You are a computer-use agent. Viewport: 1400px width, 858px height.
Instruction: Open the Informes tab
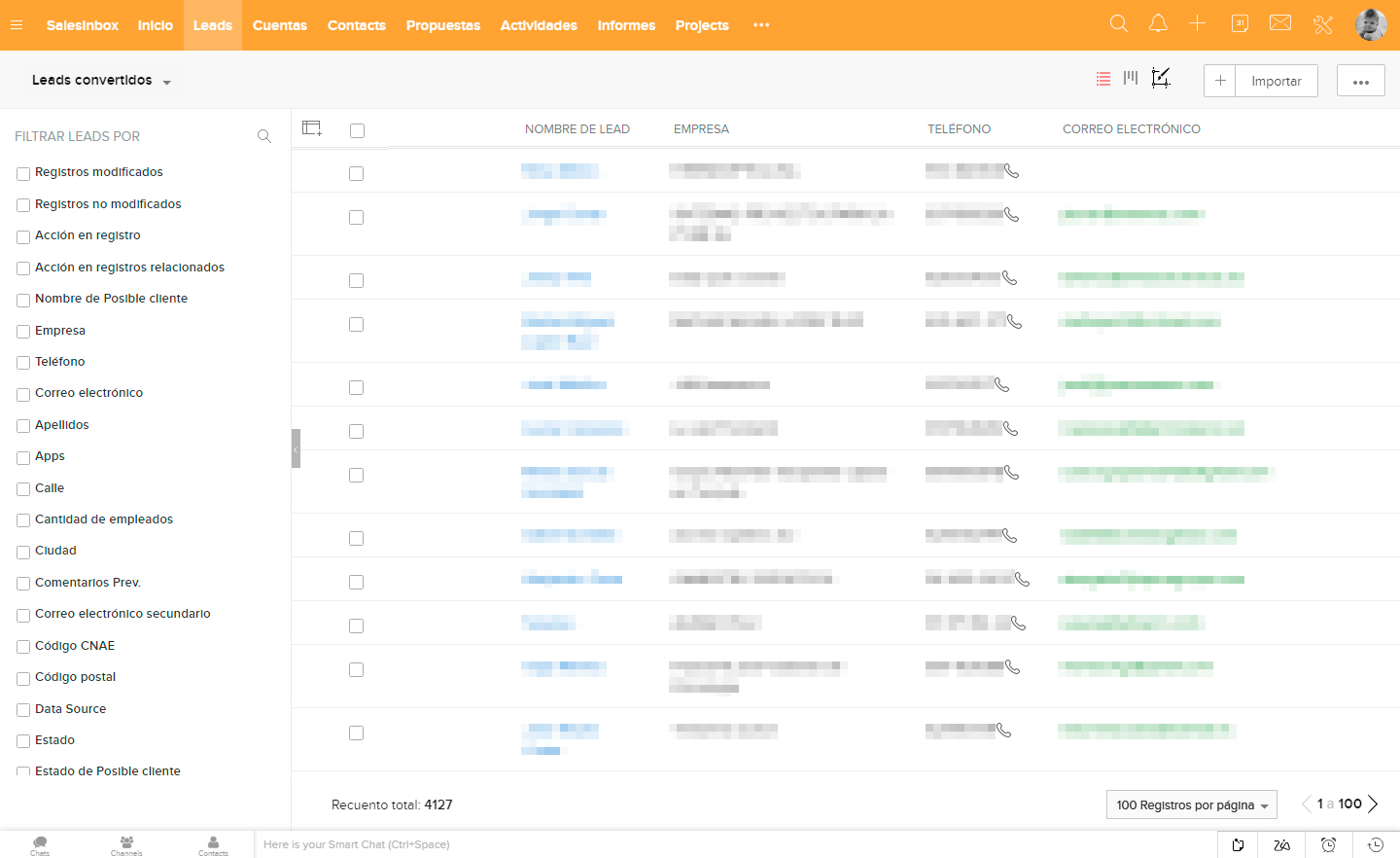[626, 25]
